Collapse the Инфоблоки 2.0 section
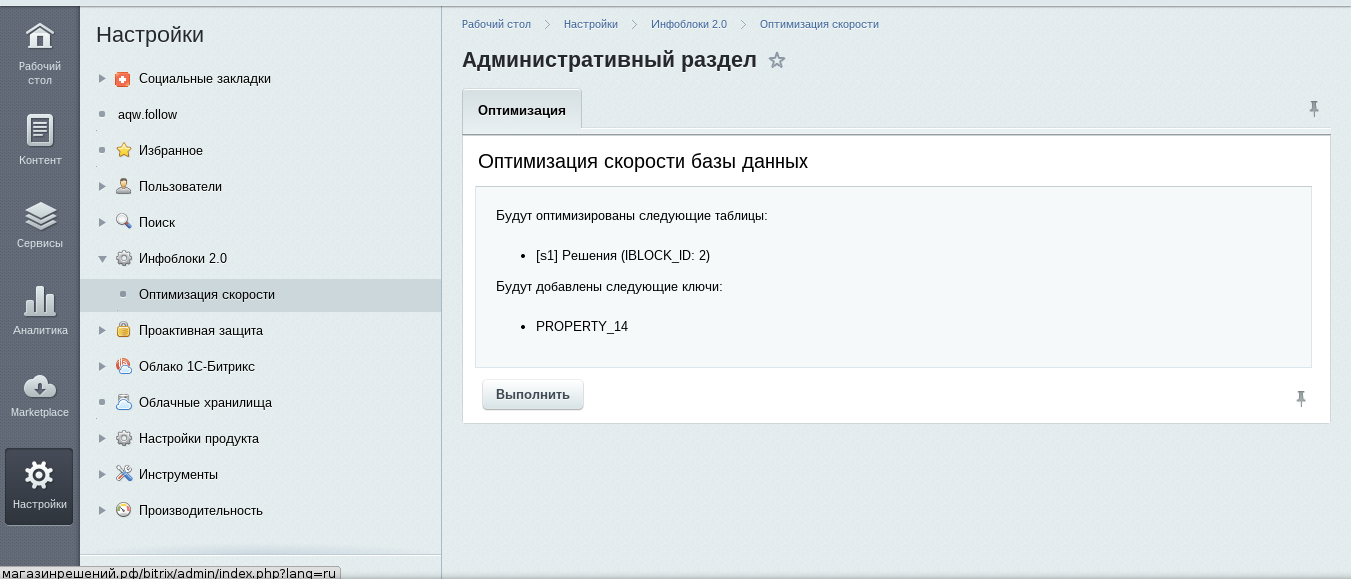Screen dimensions: 1351x579 click(100, 258)
